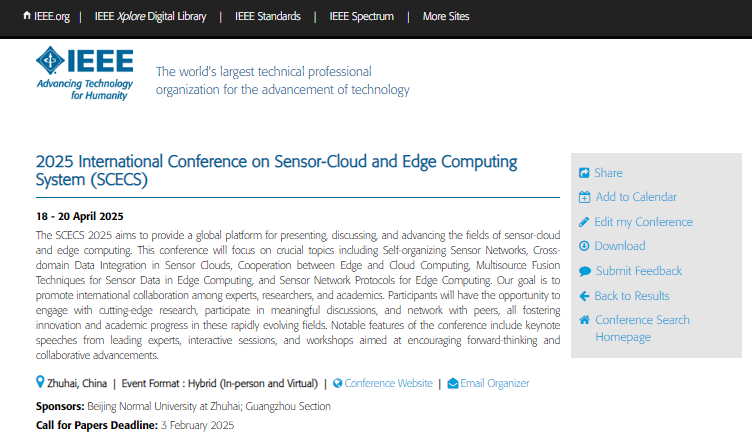Go to IEEE Standards in top bar
The width and height of the screenshot is (752, 442).
click(x=268, y=16)
